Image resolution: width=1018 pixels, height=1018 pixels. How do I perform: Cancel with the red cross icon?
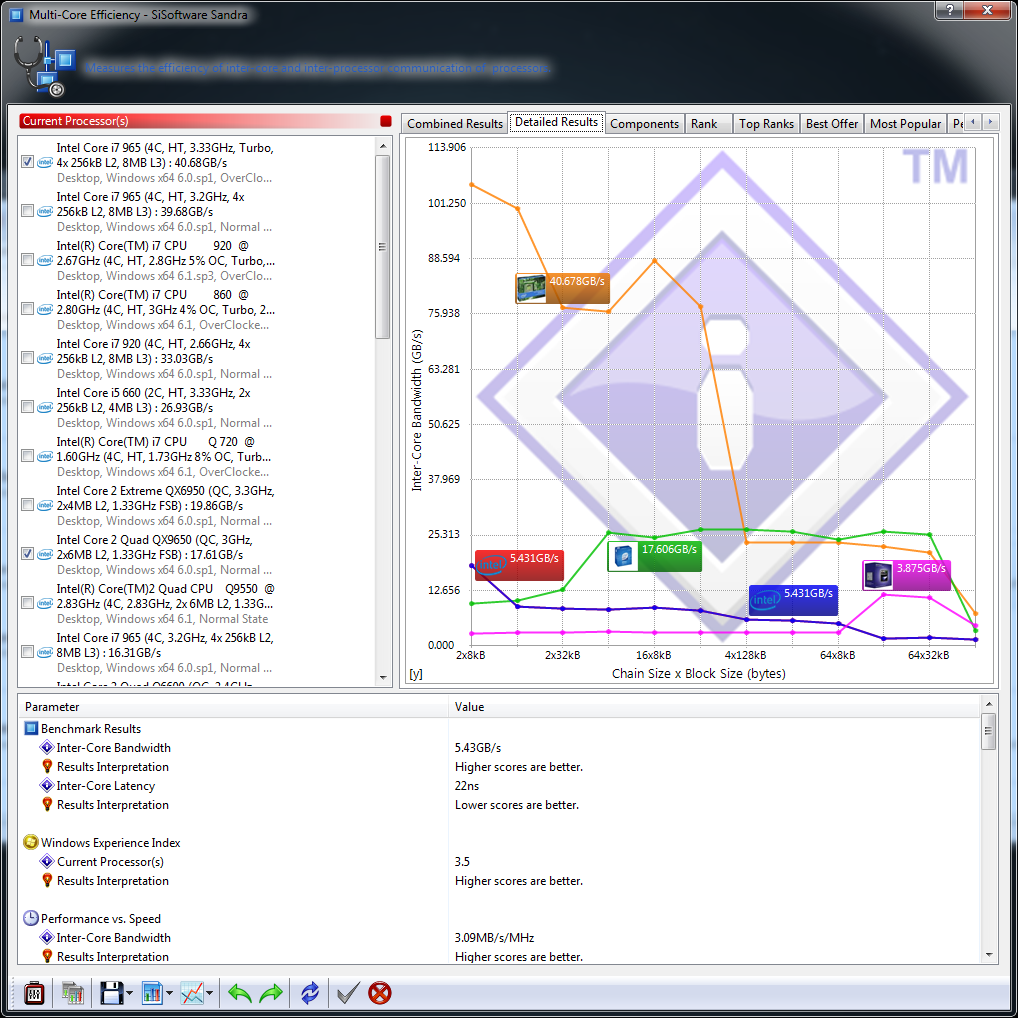(380, 993)
